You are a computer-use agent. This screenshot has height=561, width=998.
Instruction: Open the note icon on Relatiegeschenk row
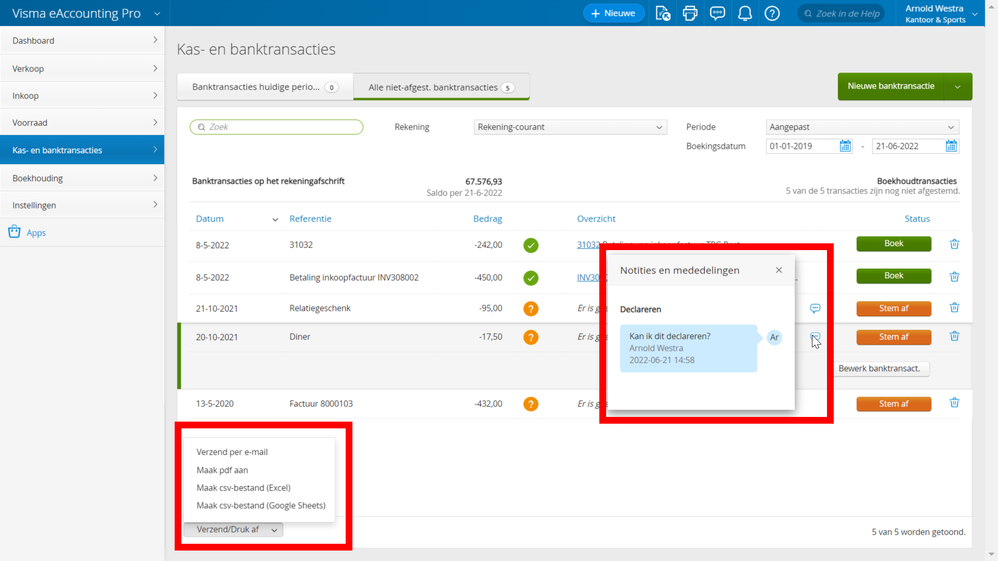pos(815,309)
